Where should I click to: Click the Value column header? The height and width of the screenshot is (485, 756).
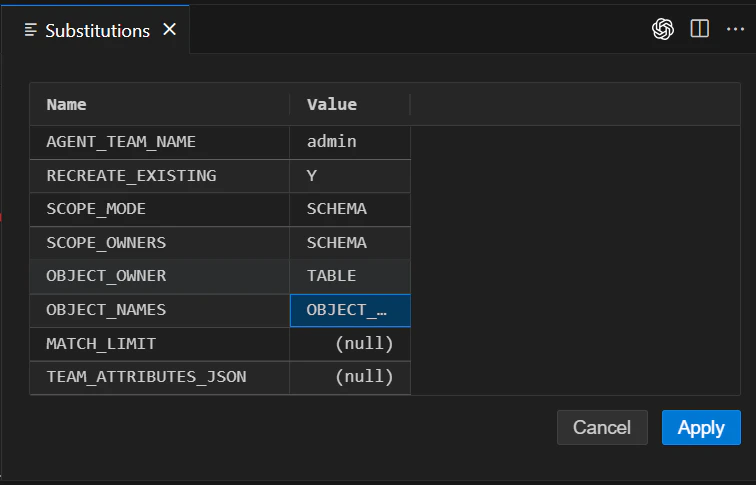click(x=332, y=104)
